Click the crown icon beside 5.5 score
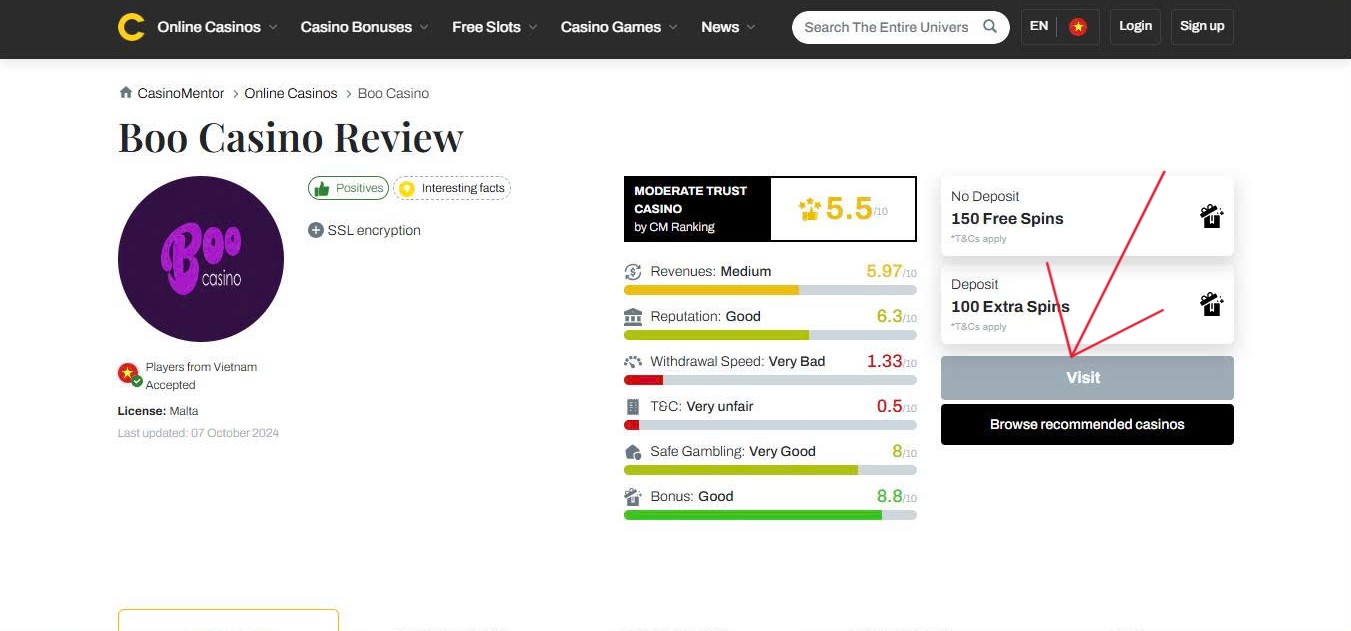The height and width of the screenshot is (631, 1351). coord(810,209)
